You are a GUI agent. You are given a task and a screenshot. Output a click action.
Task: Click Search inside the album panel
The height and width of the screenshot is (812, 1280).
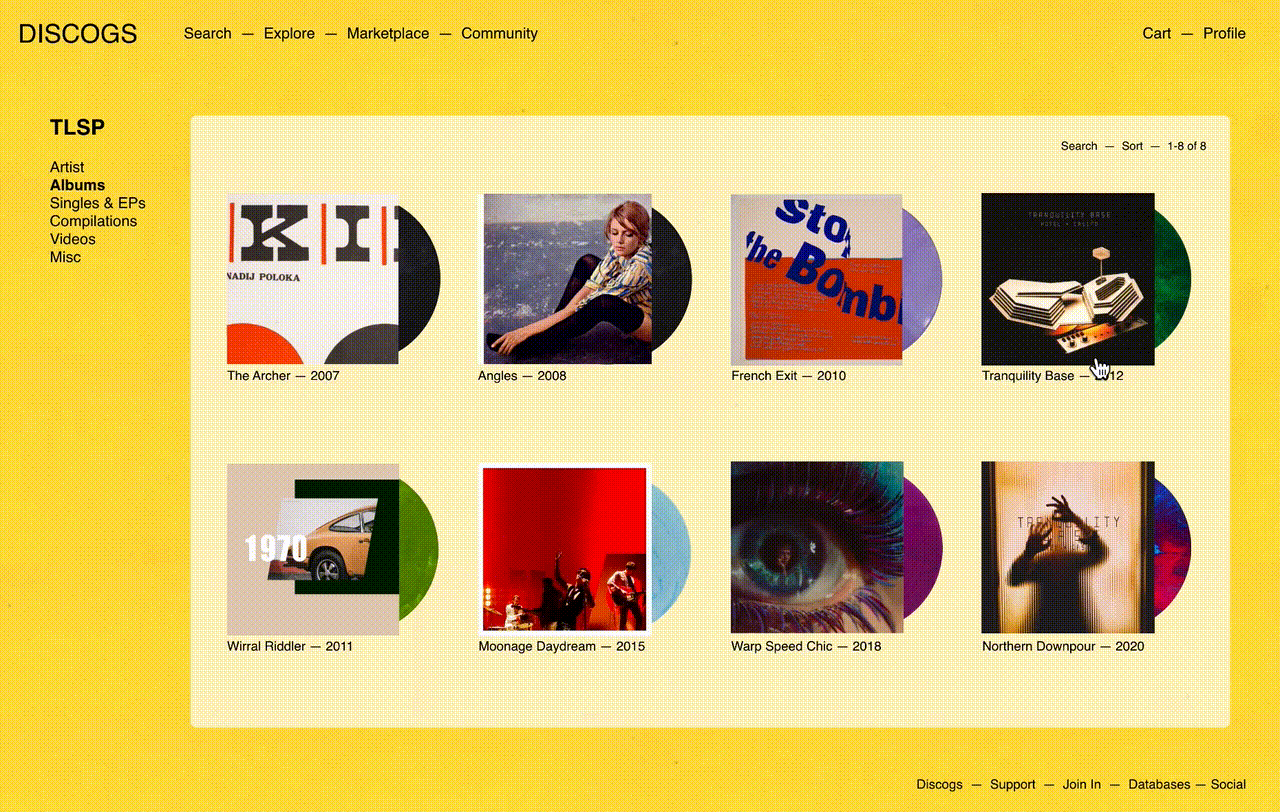[x=1079, y=146]
